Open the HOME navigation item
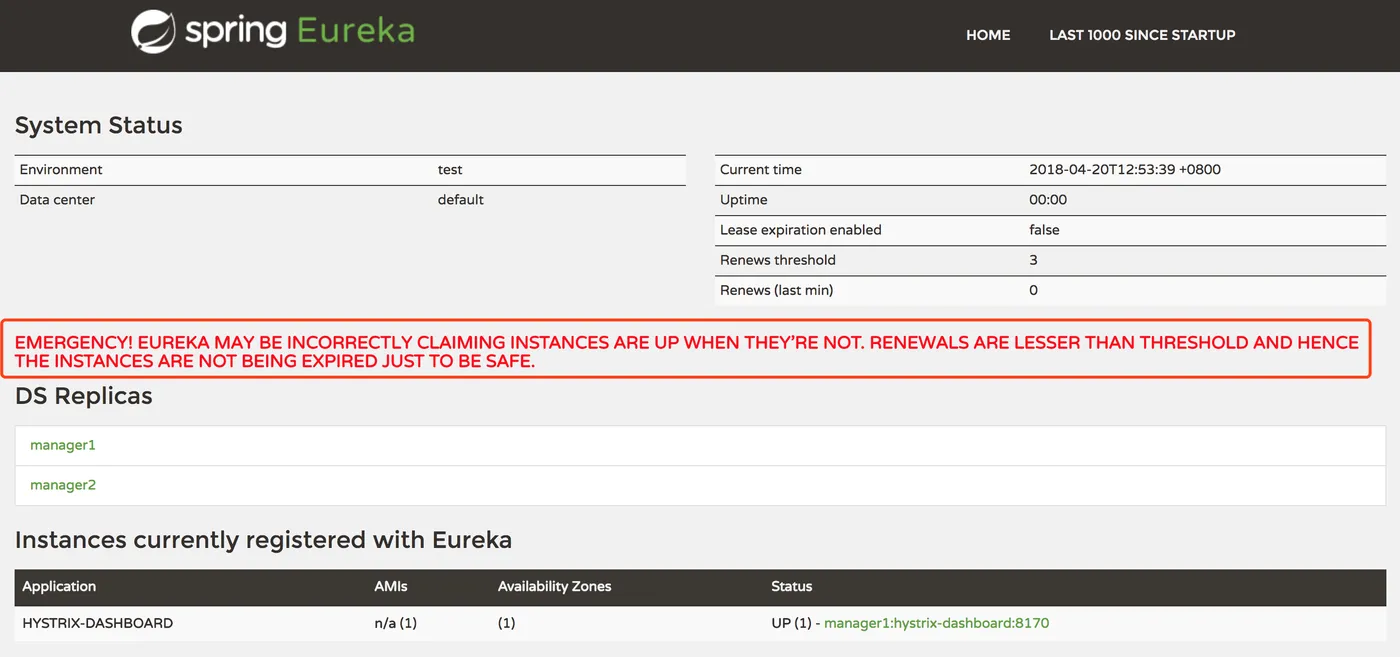Image resolution: width=1400 pixels, height=657 pixels. point(988,35)
